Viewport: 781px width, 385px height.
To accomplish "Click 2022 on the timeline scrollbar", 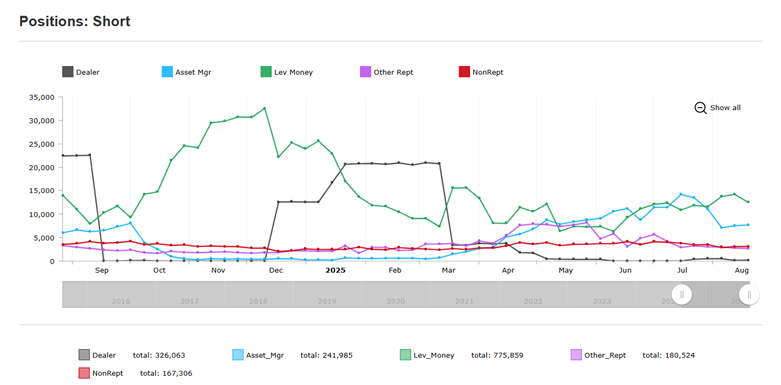I will coord(533,301).
